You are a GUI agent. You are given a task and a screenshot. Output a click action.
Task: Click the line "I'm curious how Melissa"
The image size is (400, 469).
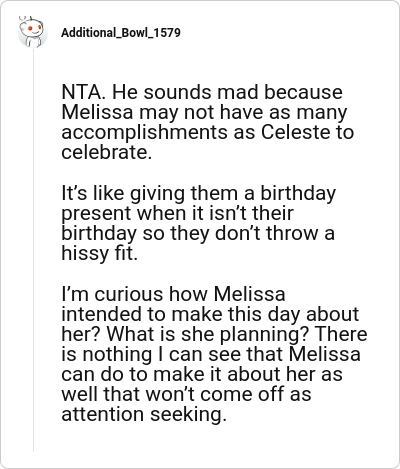[x=173, y=294]
